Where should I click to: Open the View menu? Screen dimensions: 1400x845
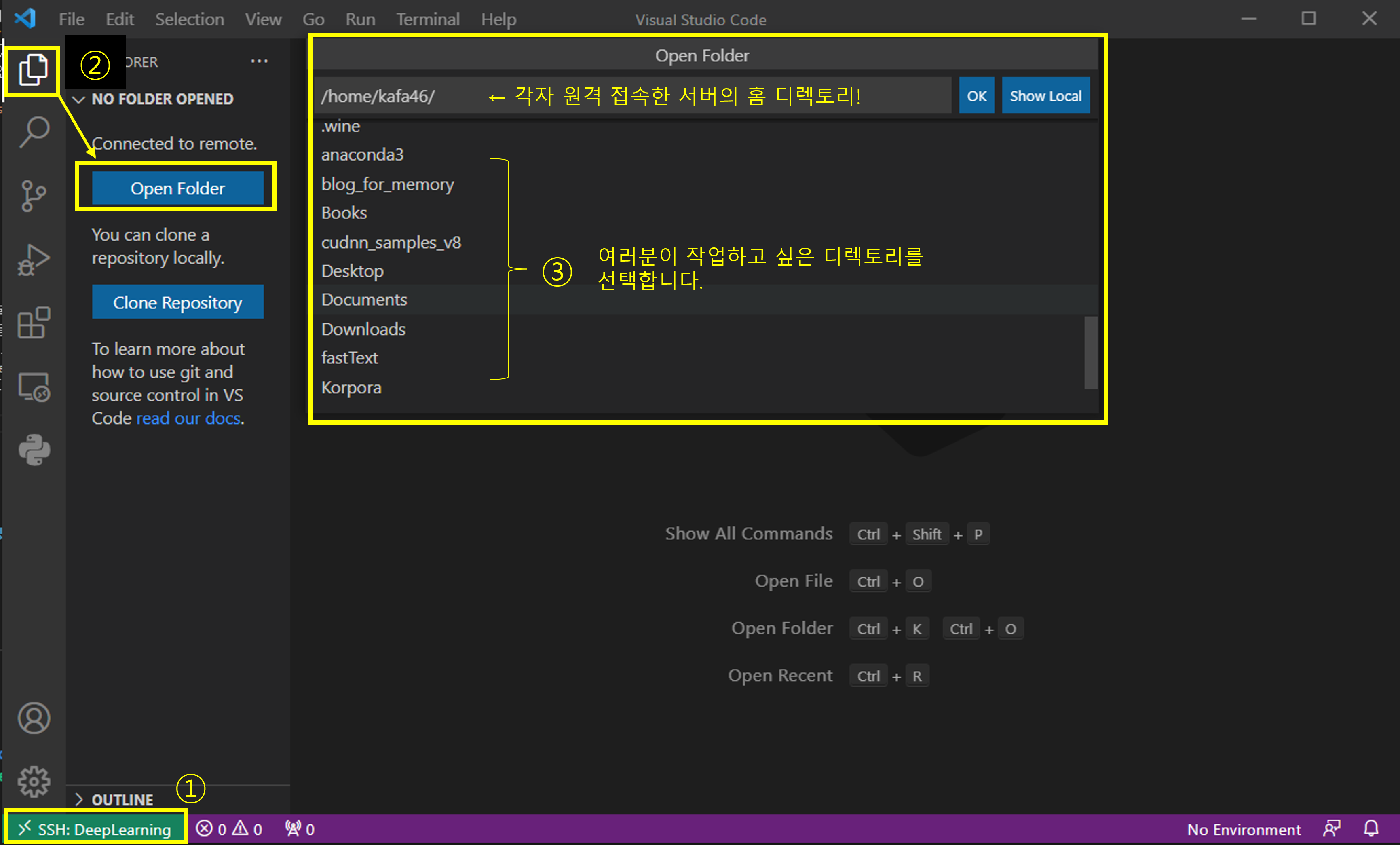pos(263,19)
